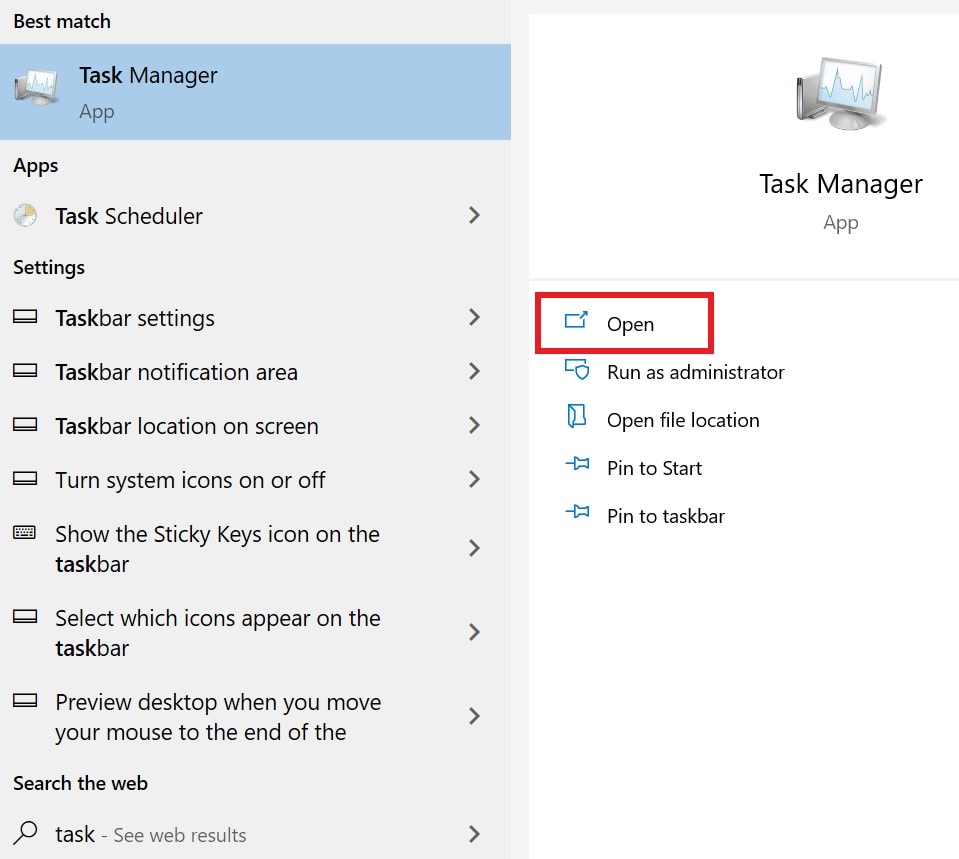Screen dimensions: 959x859
Task: Click the Task Manager icon in Best match
Action: 37,86
